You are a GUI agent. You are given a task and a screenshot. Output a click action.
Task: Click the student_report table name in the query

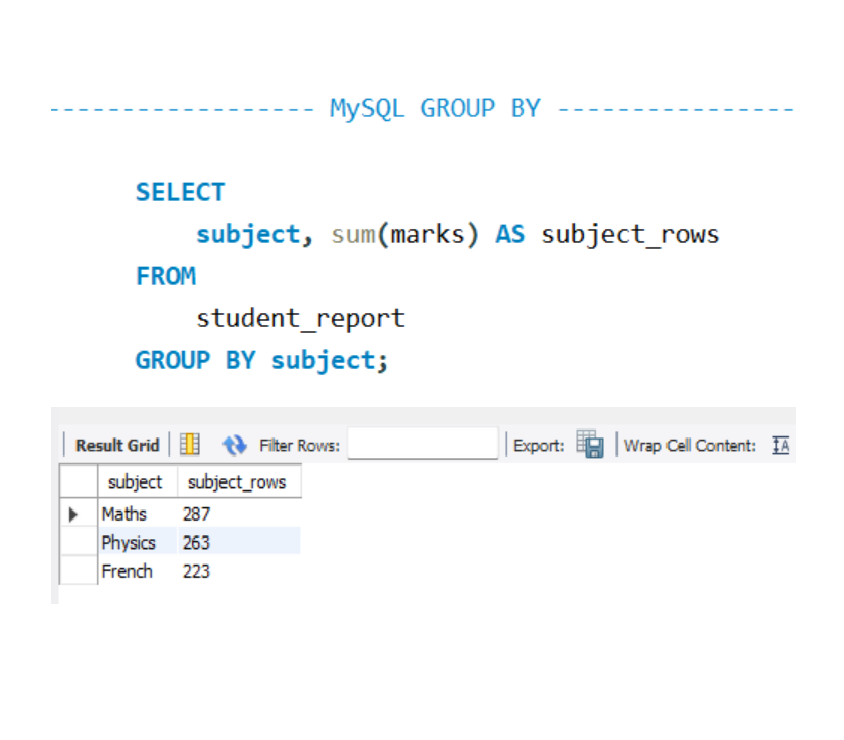[300, 318]
